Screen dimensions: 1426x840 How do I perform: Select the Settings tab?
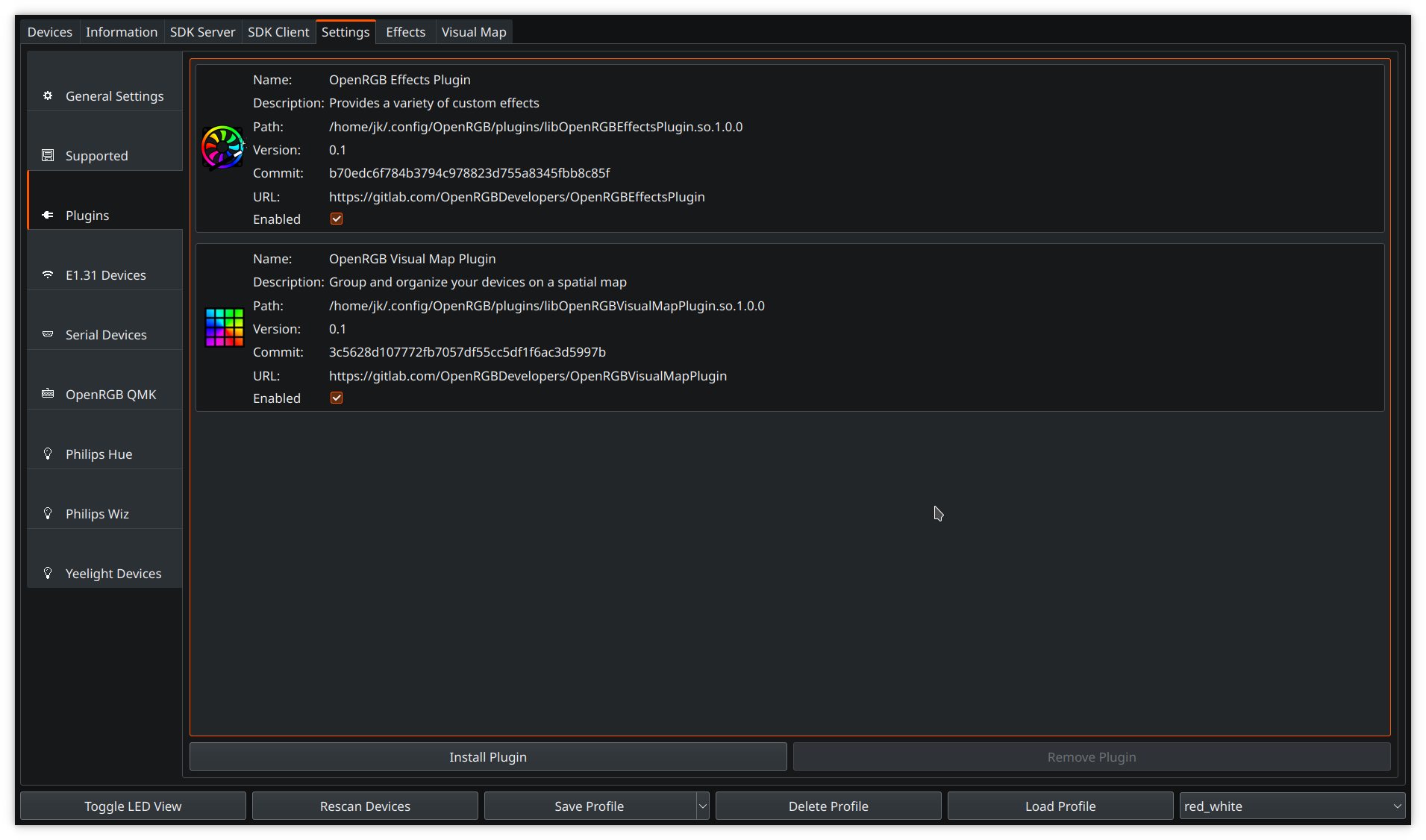(345, 32)
